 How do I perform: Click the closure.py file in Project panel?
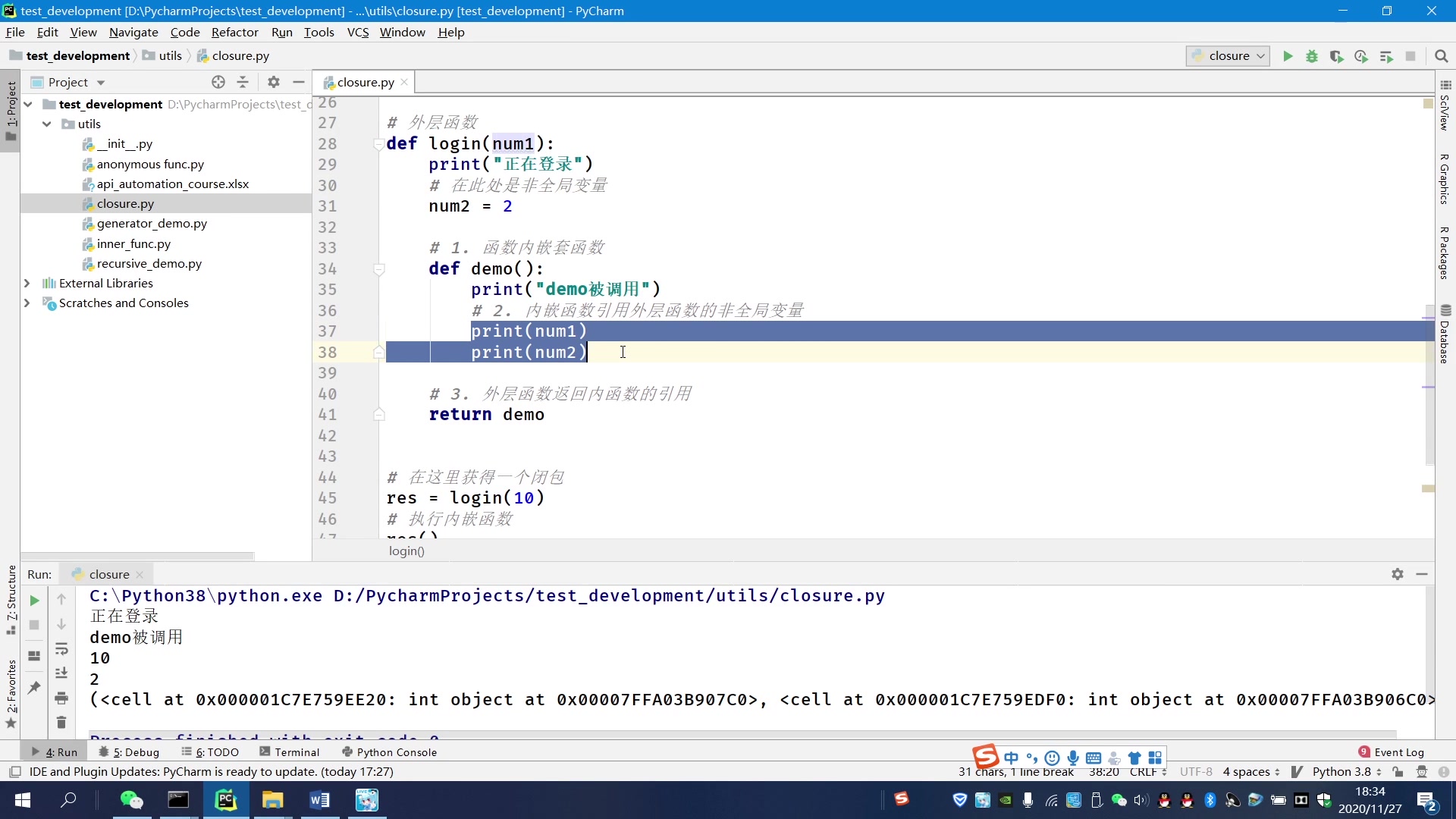(125, 203)
